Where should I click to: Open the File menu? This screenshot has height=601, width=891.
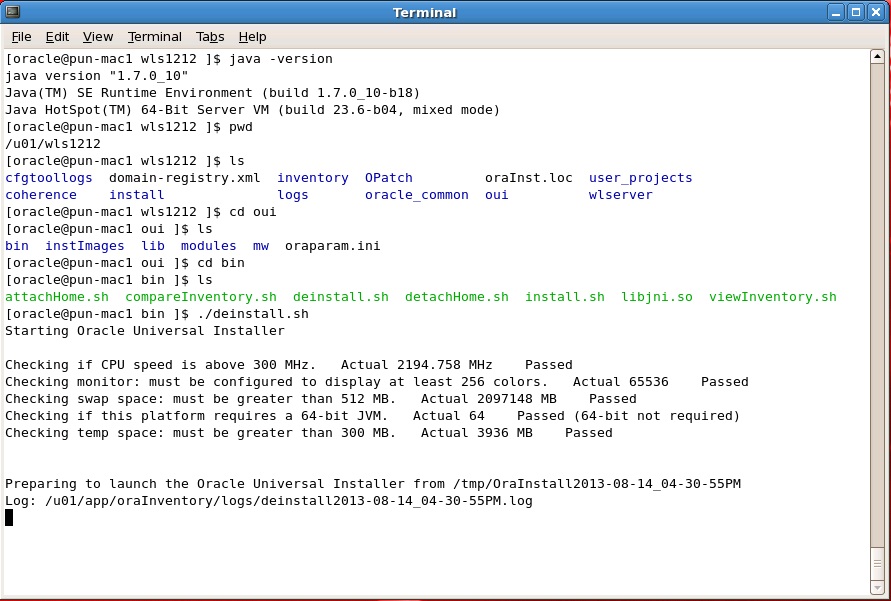(21, 37)
